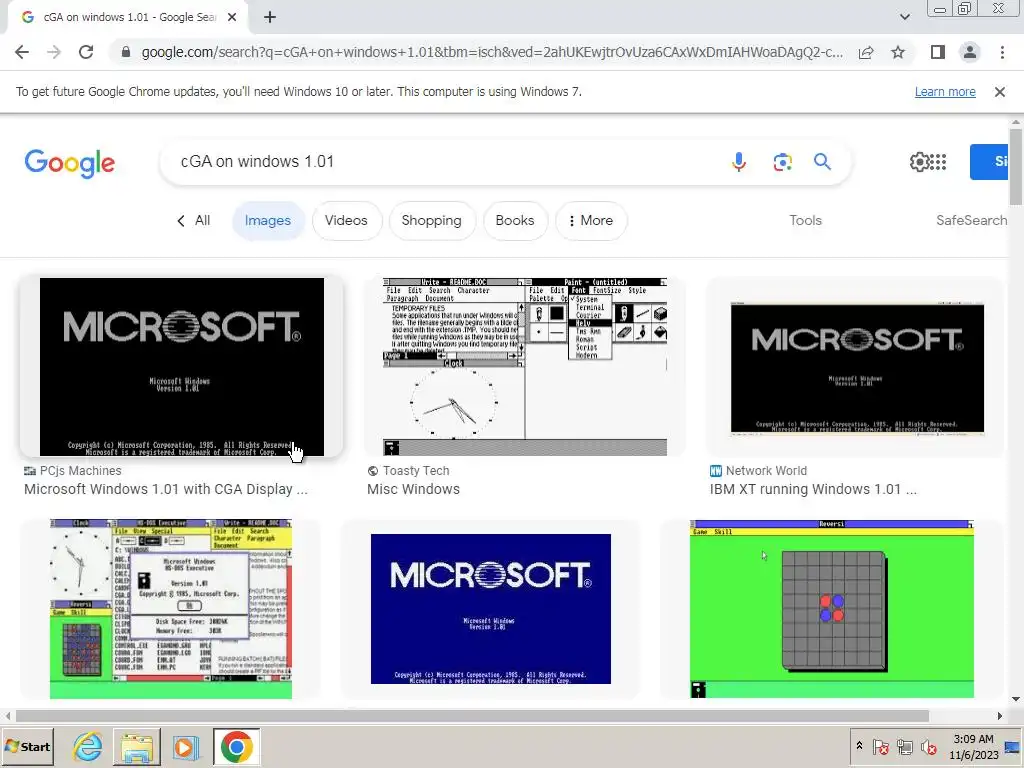
Task: Open the Google apps grid
Action: point(938,161)
